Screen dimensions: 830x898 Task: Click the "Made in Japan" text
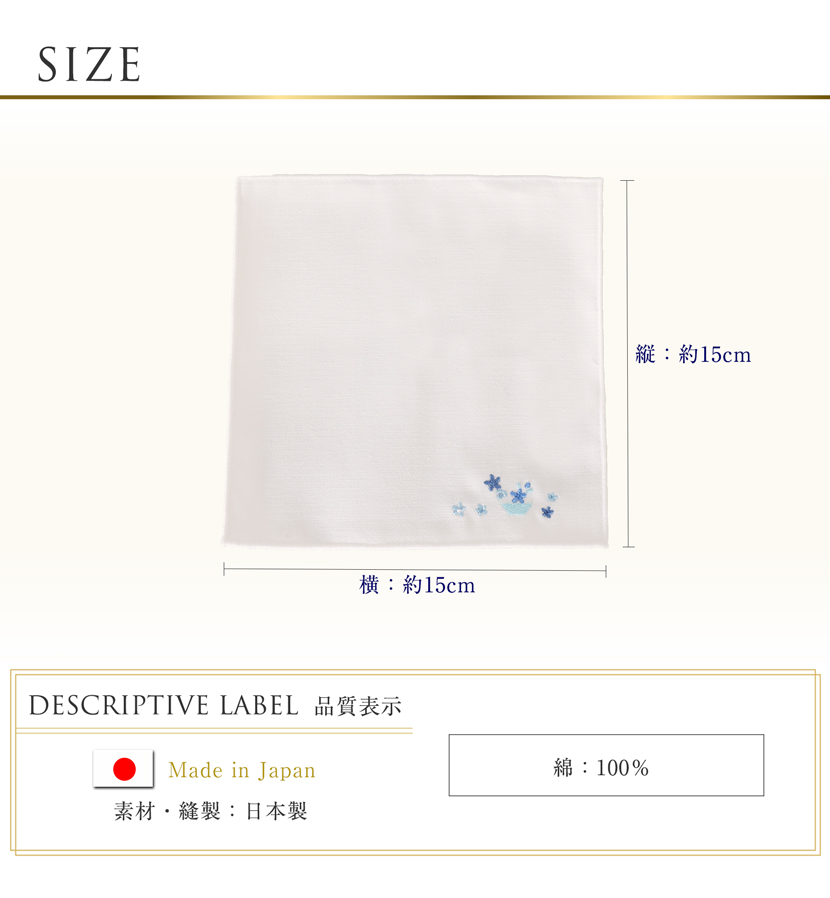pos(242,770)
